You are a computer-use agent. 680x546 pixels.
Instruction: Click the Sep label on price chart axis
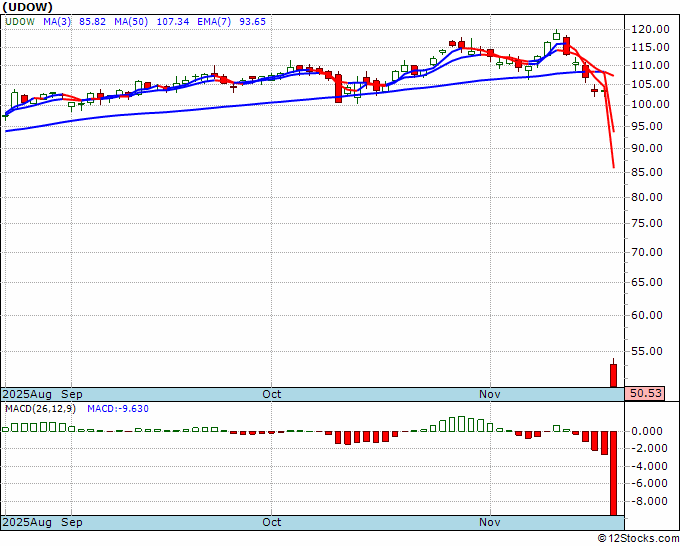[x=72, y=394]
